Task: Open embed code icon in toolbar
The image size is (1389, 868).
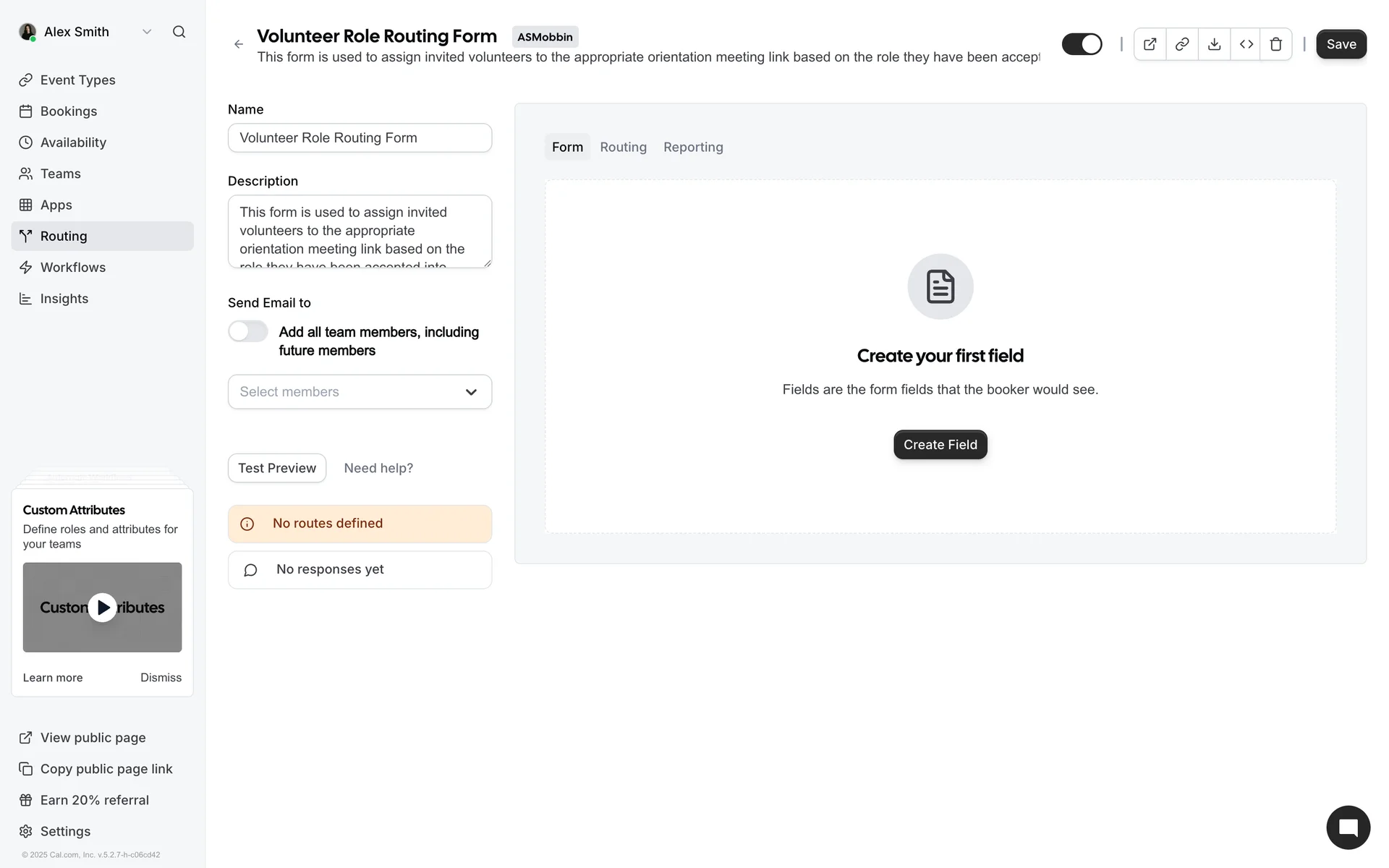Action: (1246, 44)
